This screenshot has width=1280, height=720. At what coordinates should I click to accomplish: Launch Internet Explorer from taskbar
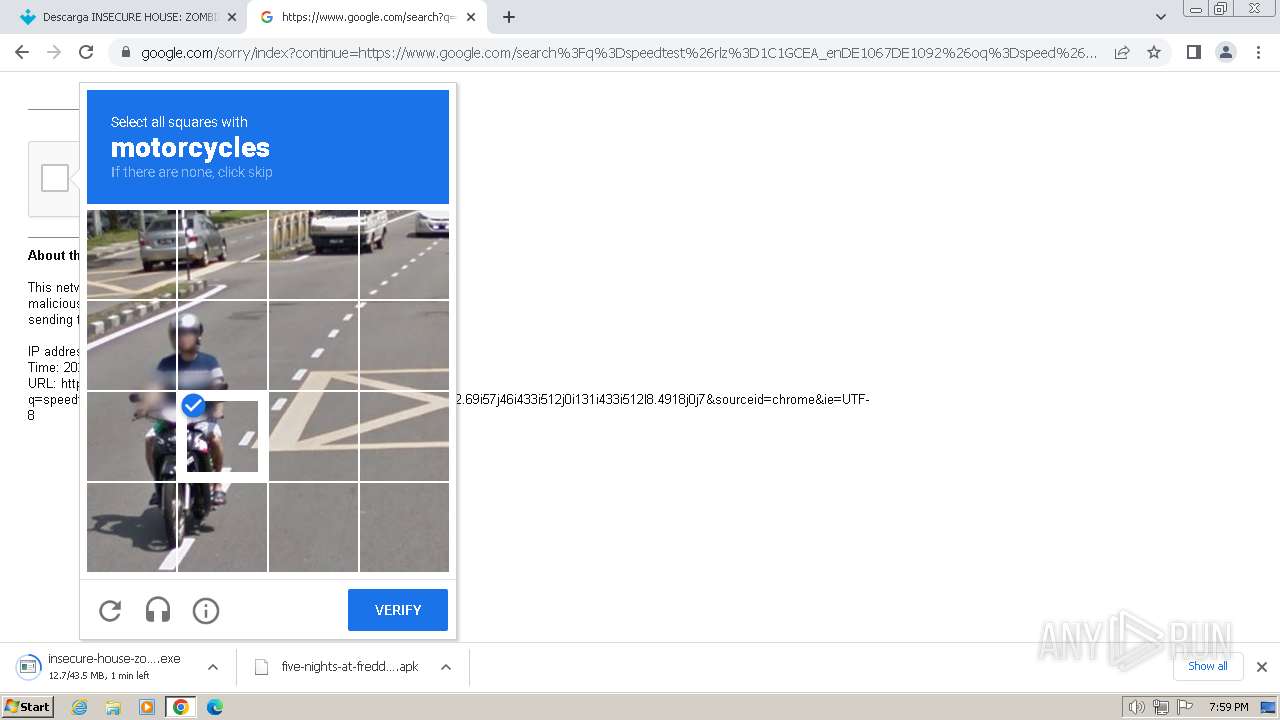click(80, 707)
